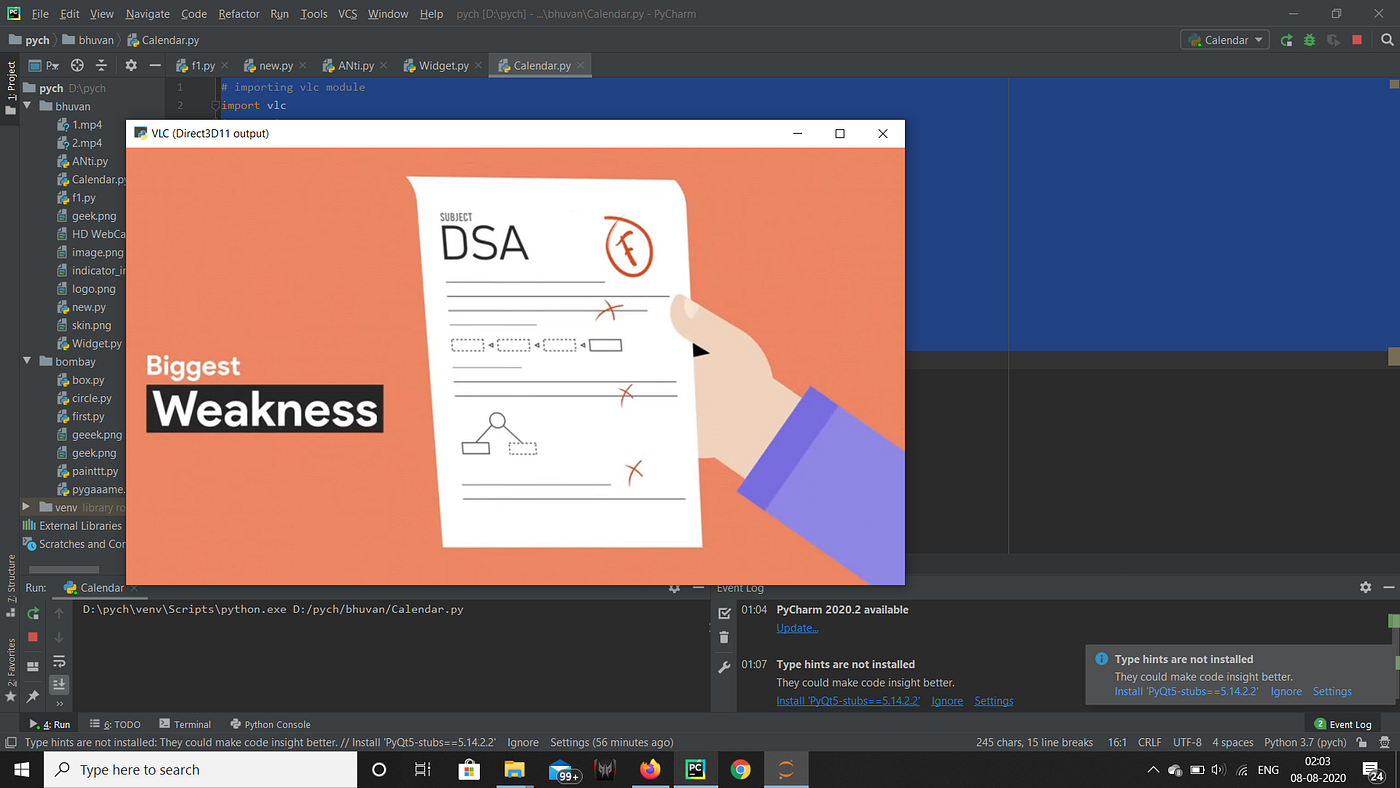Toggle soft-wrap in Run console

point(59,661)
